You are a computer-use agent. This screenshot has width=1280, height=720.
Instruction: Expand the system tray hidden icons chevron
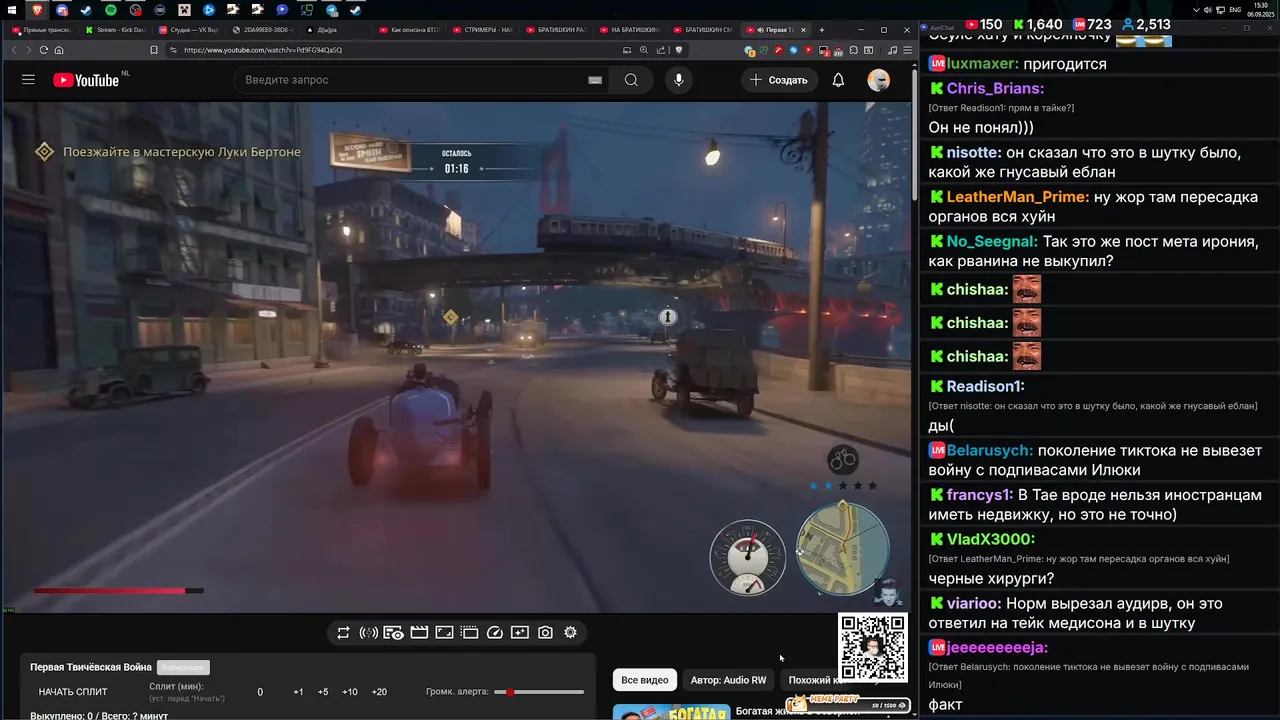[x=1196, y=10]
